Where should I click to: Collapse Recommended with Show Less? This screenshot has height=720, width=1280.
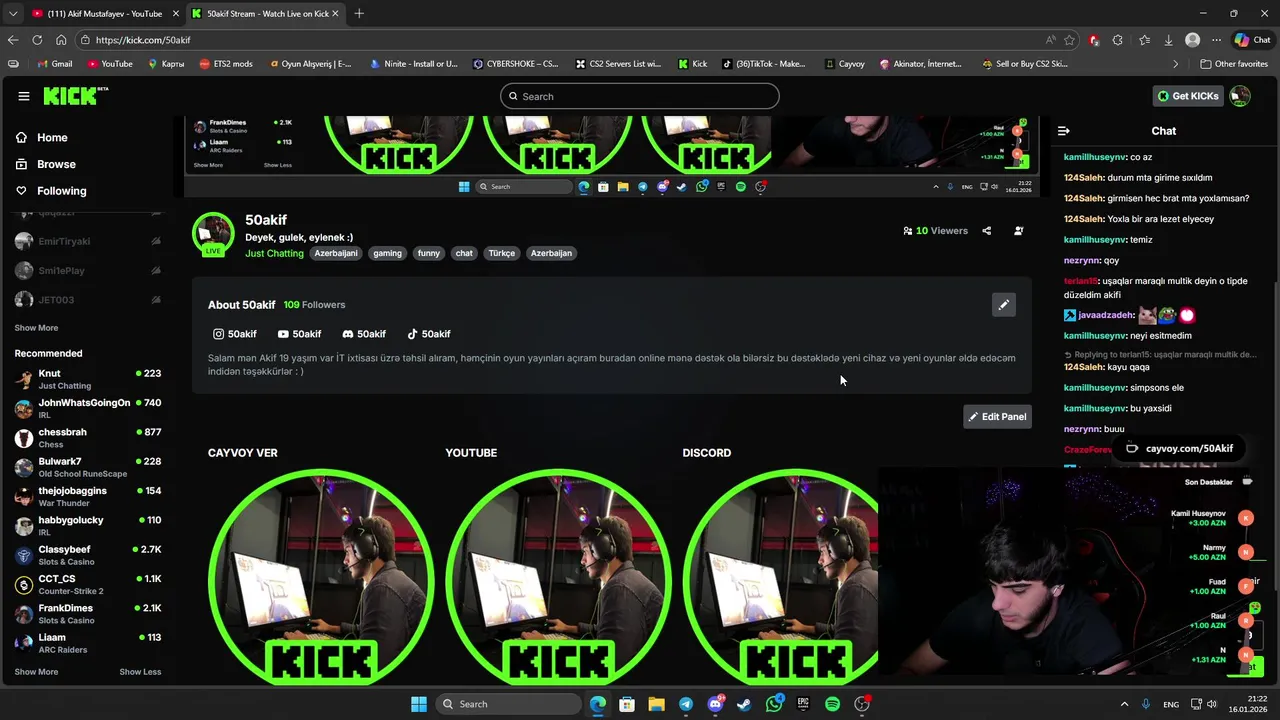(x=140, y=672)
